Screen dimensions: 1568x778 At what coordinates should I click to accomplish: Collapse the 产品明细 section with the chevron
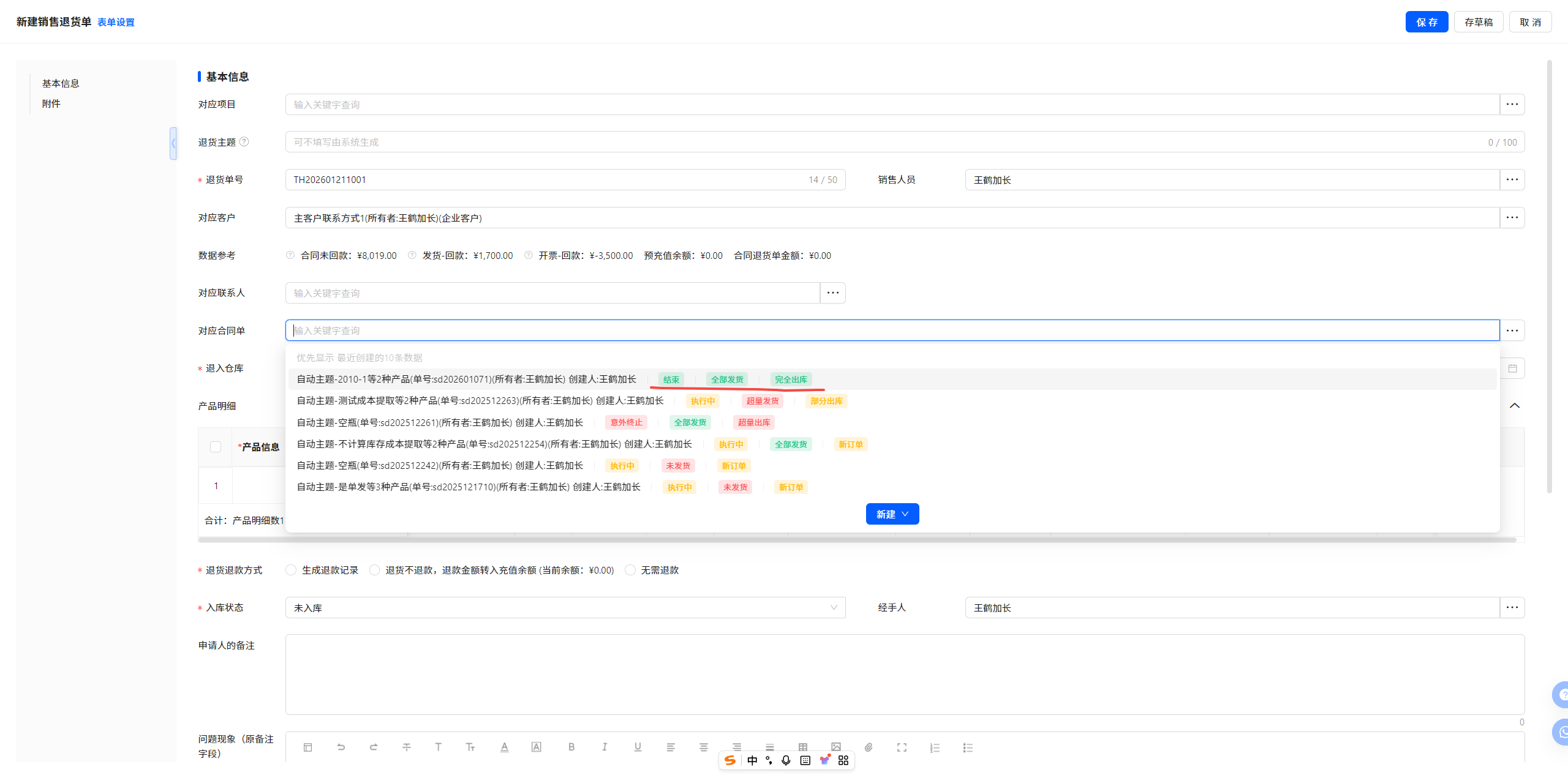[x=1515, y=406]
